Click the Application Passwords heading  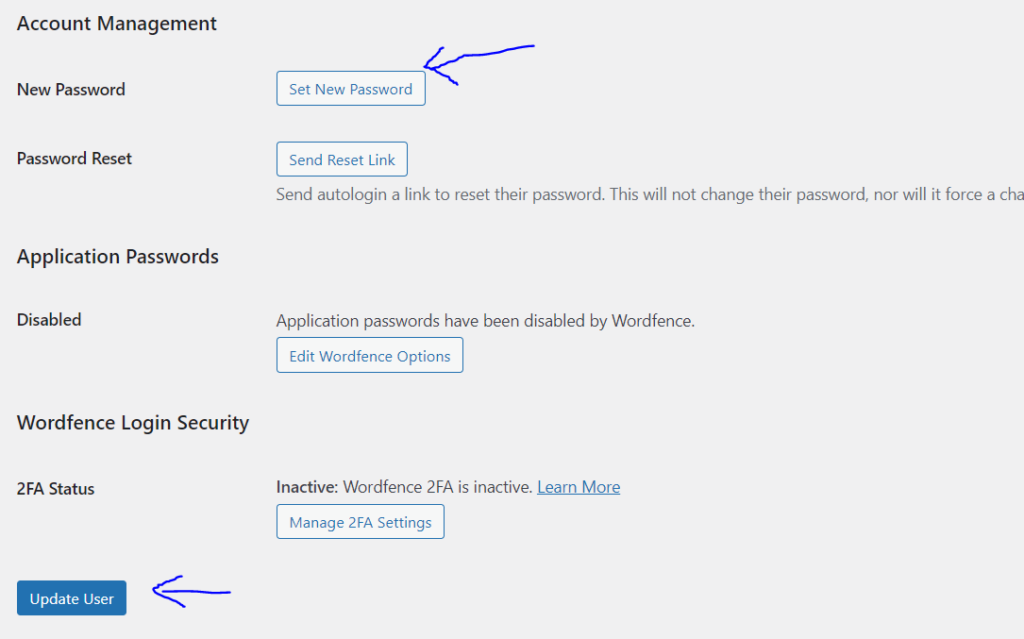[118, 257]
